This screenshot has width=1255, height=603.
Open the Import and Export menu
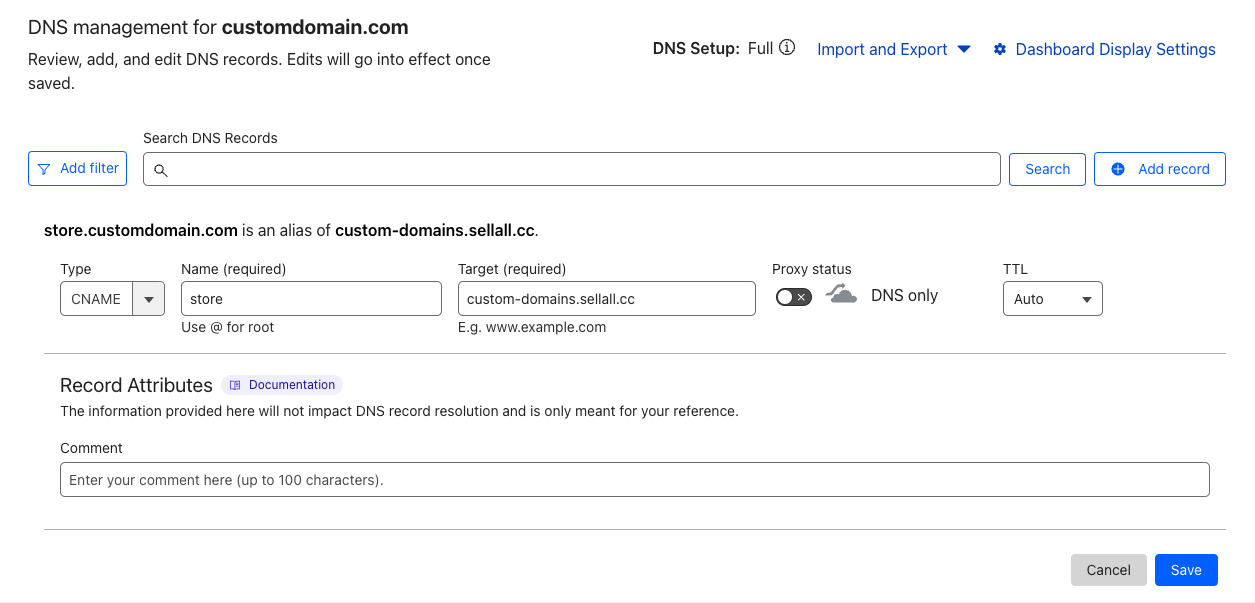tap(893, 49)
